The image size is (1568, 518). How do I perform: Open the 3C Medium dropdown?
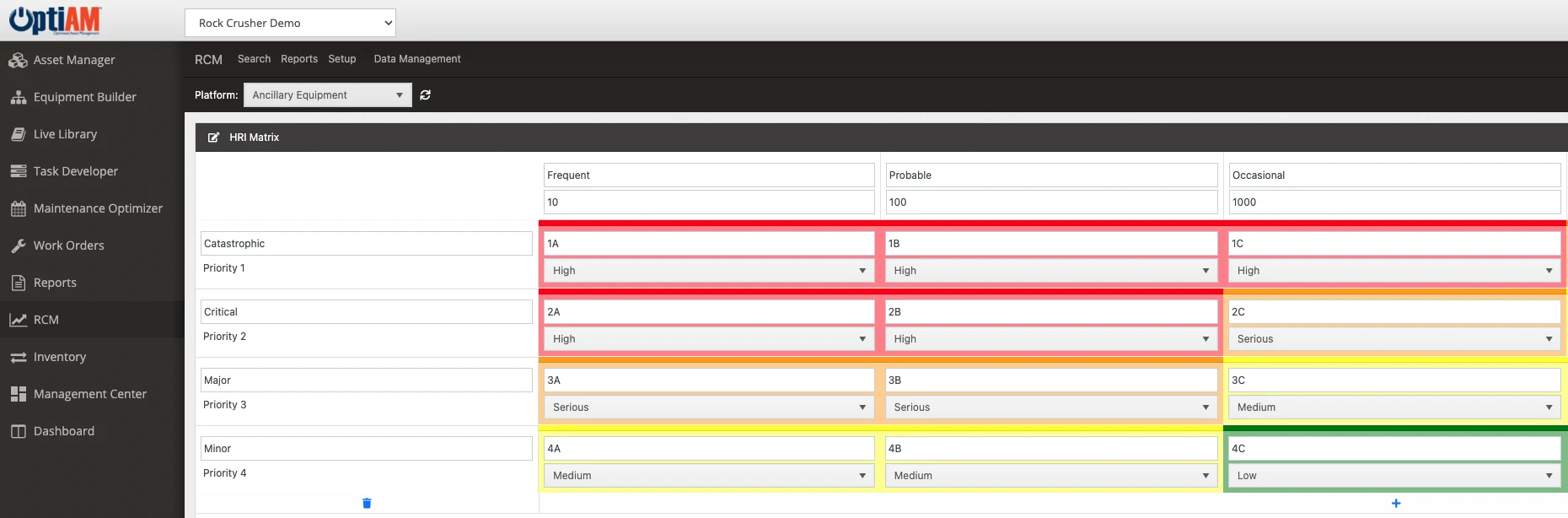(x=1394, y=407)
